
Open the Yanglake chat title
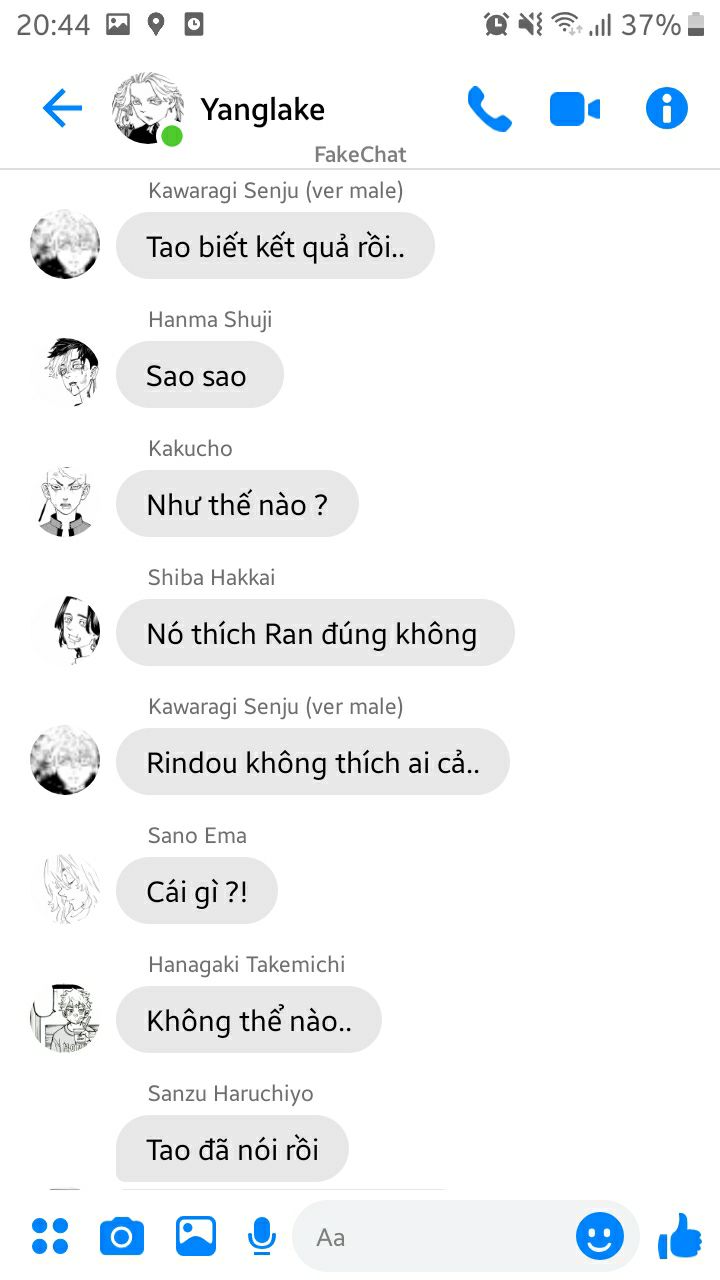[263, 109]
